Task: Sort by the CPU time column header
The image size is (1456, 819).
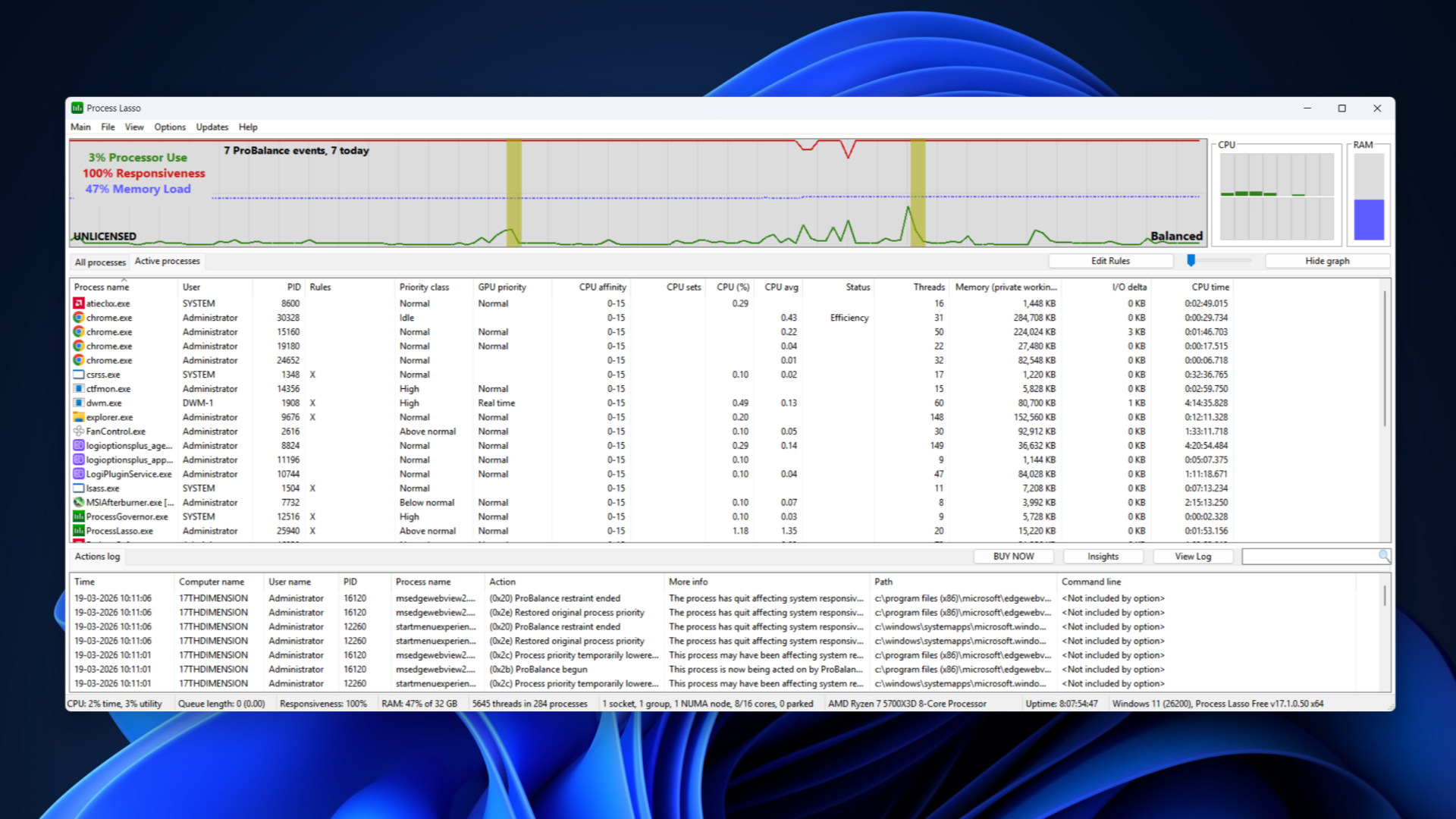Action: point(1192,287)
